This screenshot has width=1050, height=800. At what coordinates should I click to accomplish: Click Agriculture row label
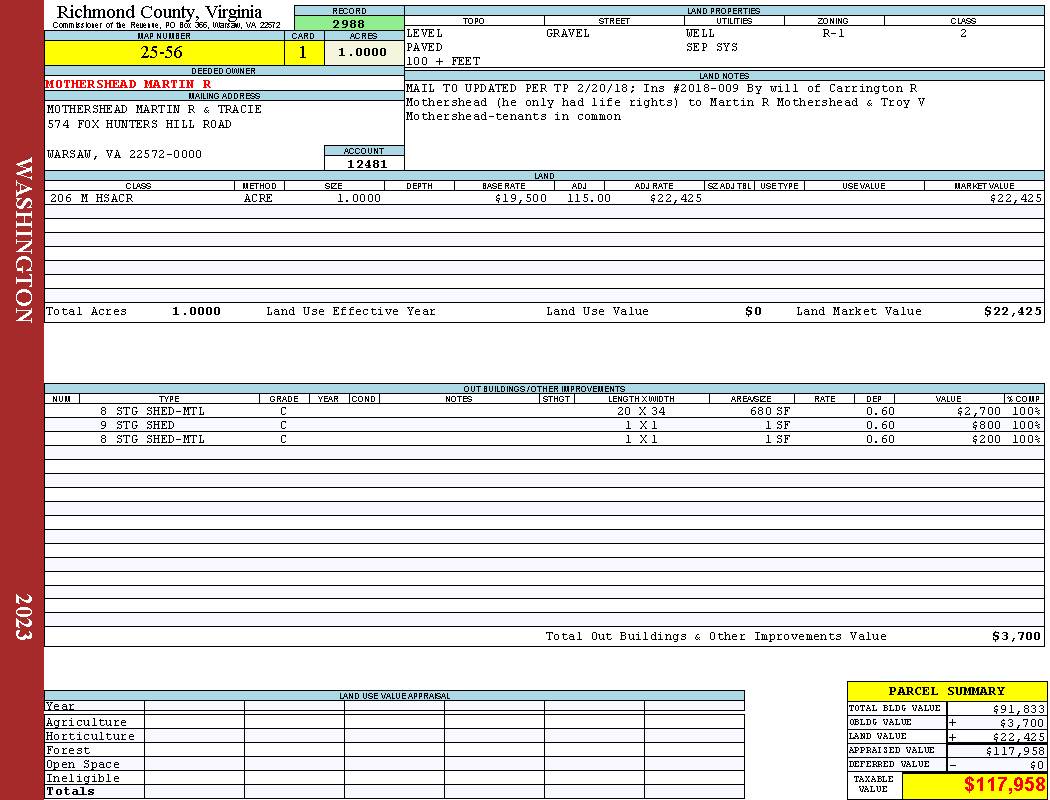click(86, 722)
